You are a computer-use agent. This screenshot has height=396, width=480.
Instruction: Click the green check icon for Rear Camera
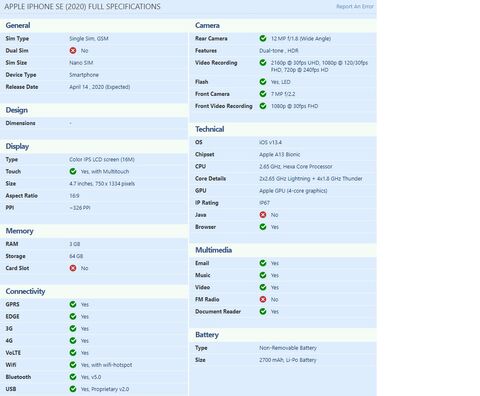263,38
